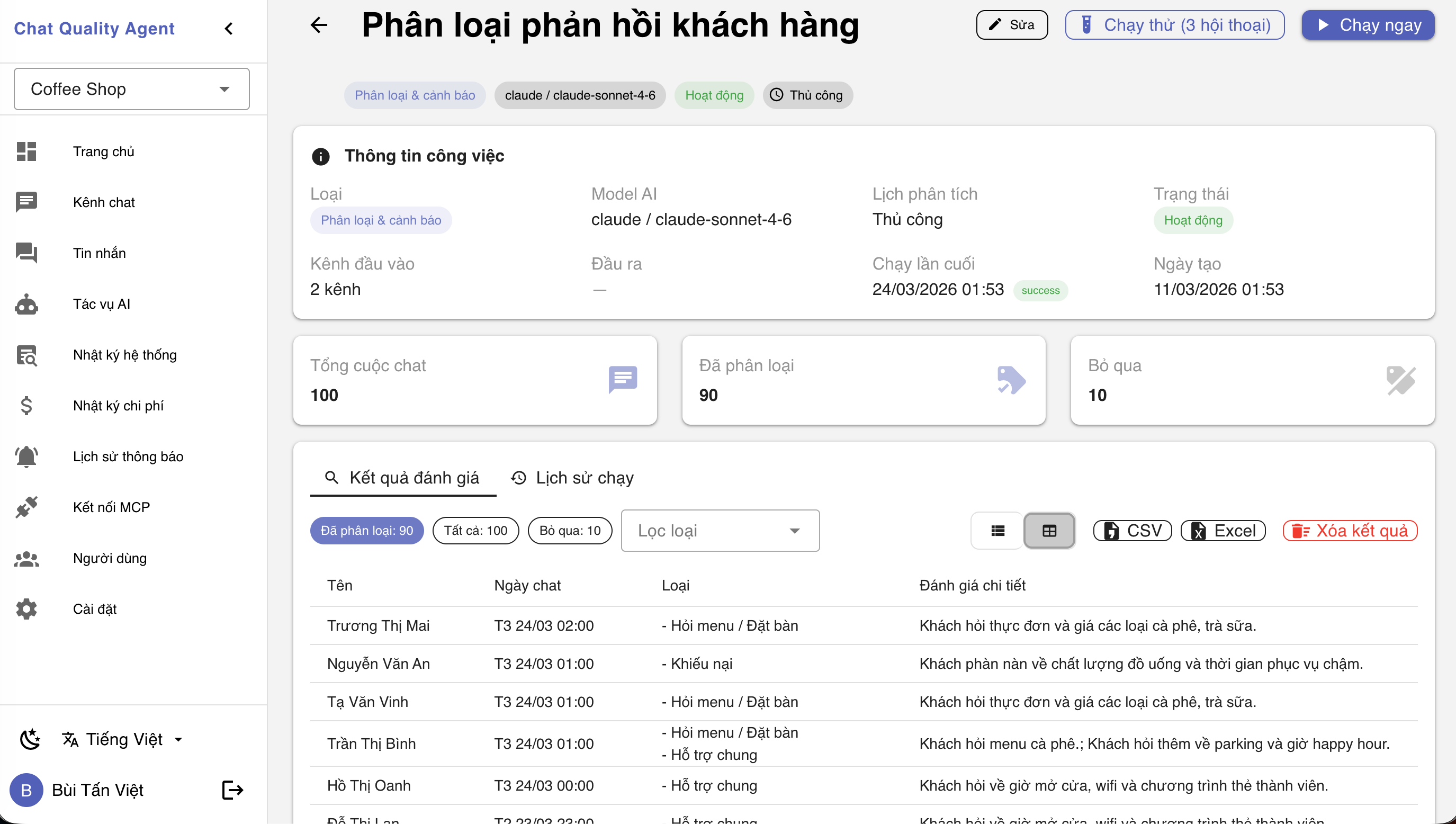The width and height of the screenshot is (1456, 824).
Task: Open Nhật ký hệ thống logs
Action: [124, 354]
